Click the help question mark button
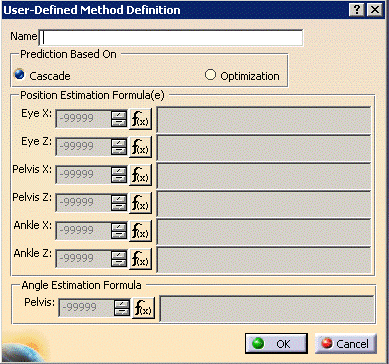 click(357, 10)
